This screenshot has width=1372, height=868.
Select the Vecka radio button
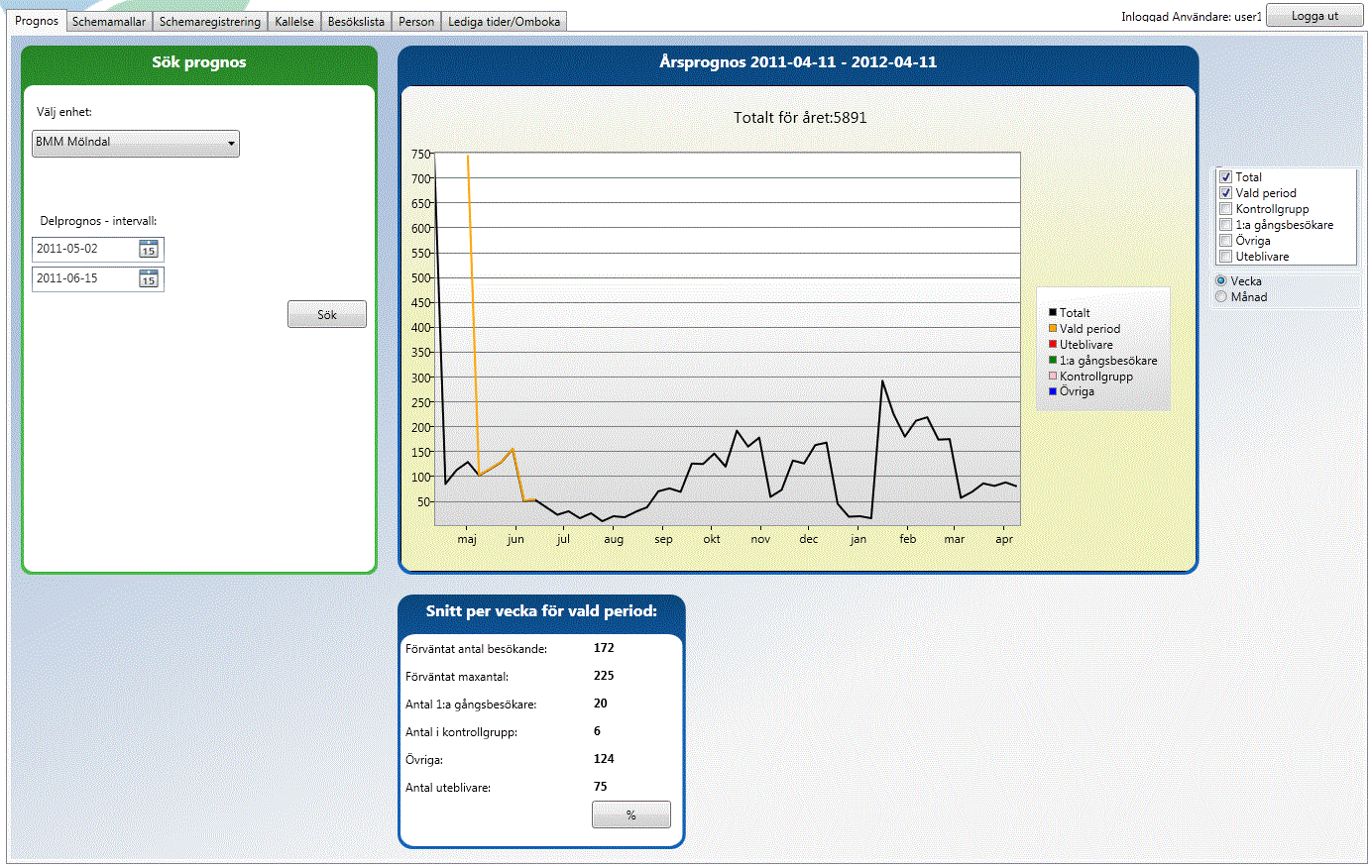coord(1221,281)
